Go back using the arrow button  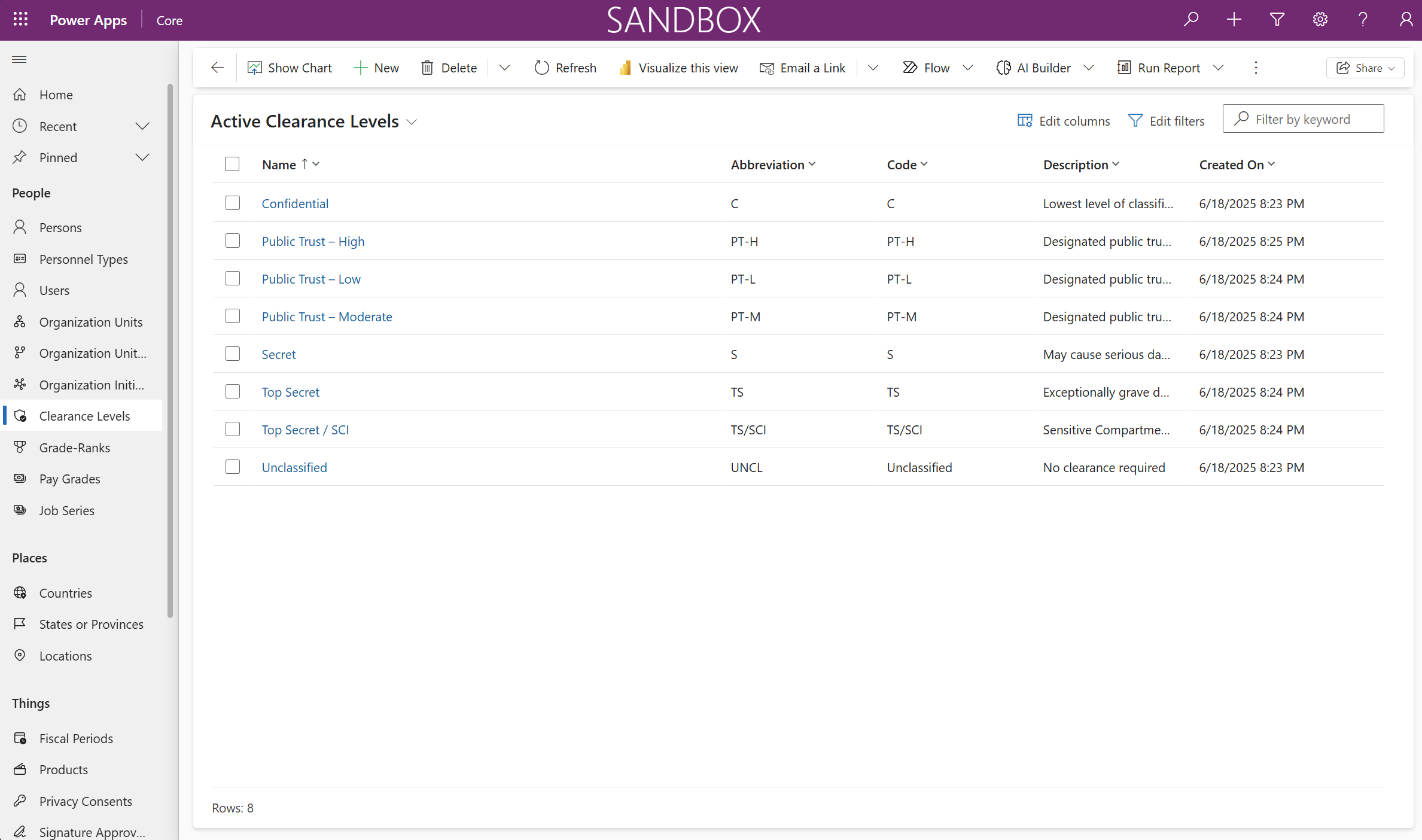click(217, 68)
